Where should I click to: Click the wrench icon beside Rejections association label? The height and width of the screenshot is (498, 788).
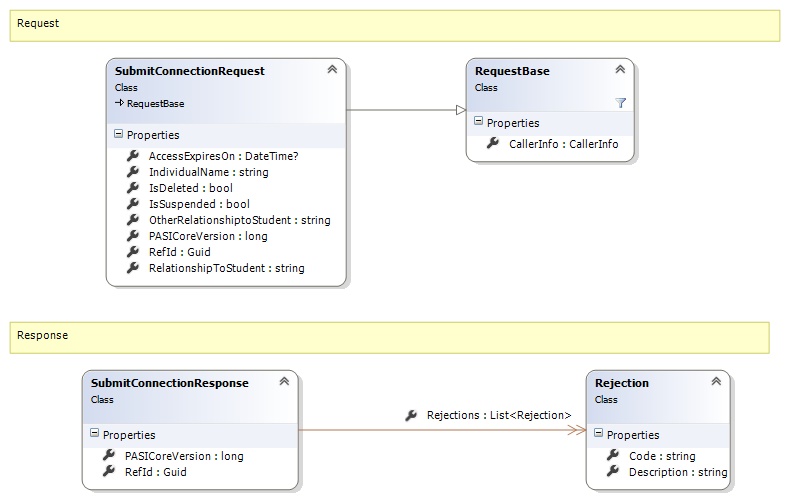point(412,415)
